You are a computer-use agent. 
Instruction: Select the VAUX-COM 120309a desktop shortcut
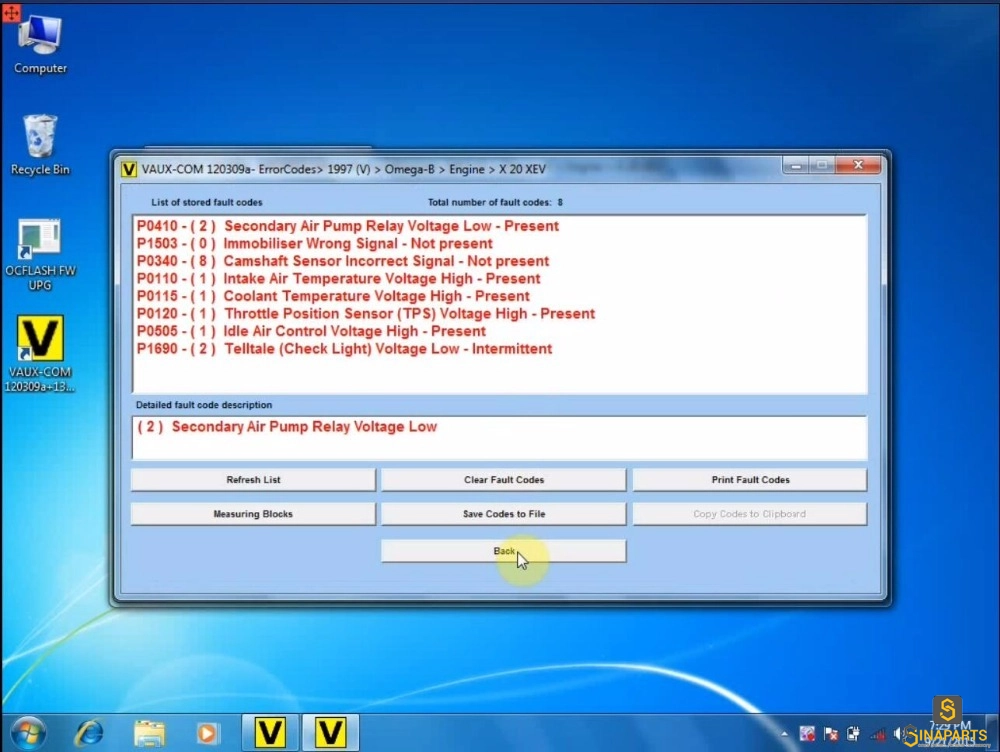coord(40,353)
